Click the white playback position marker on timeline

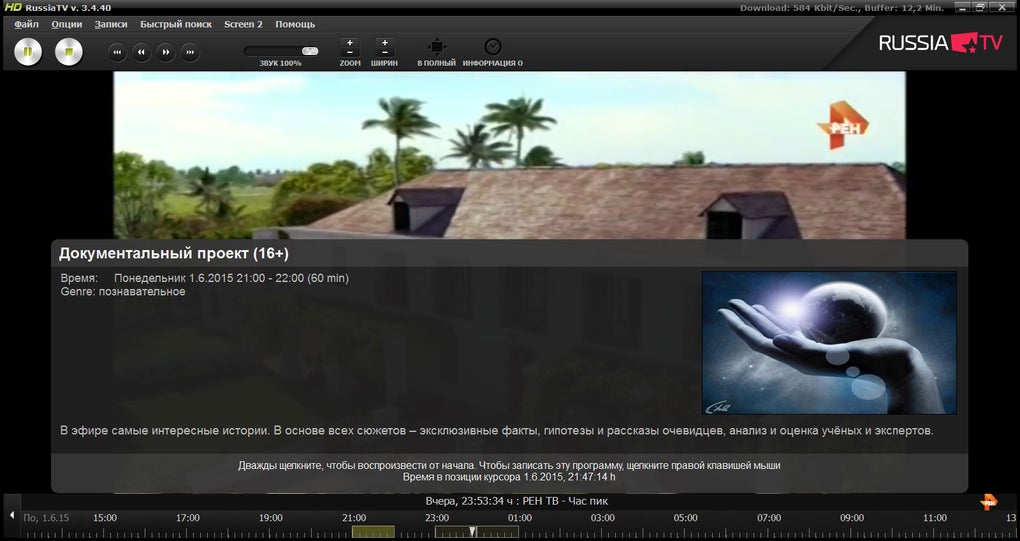pos(473,532)
